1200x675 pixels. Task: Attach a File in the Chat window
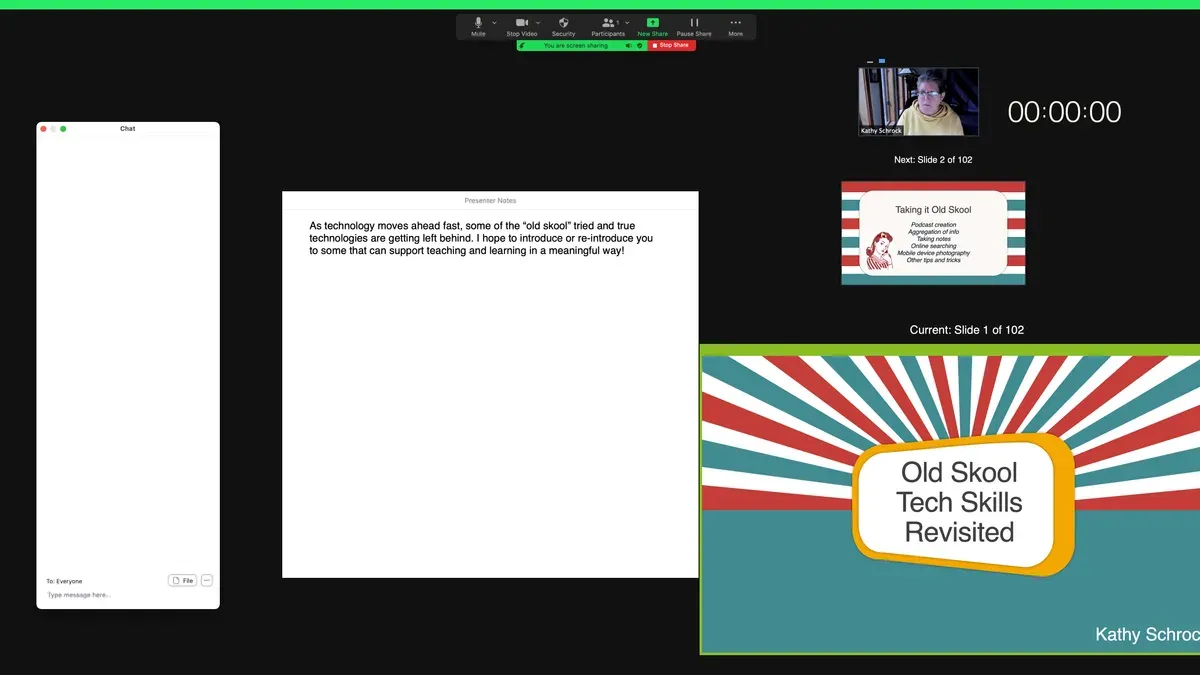pyautogui.click(x=182, y=580)
